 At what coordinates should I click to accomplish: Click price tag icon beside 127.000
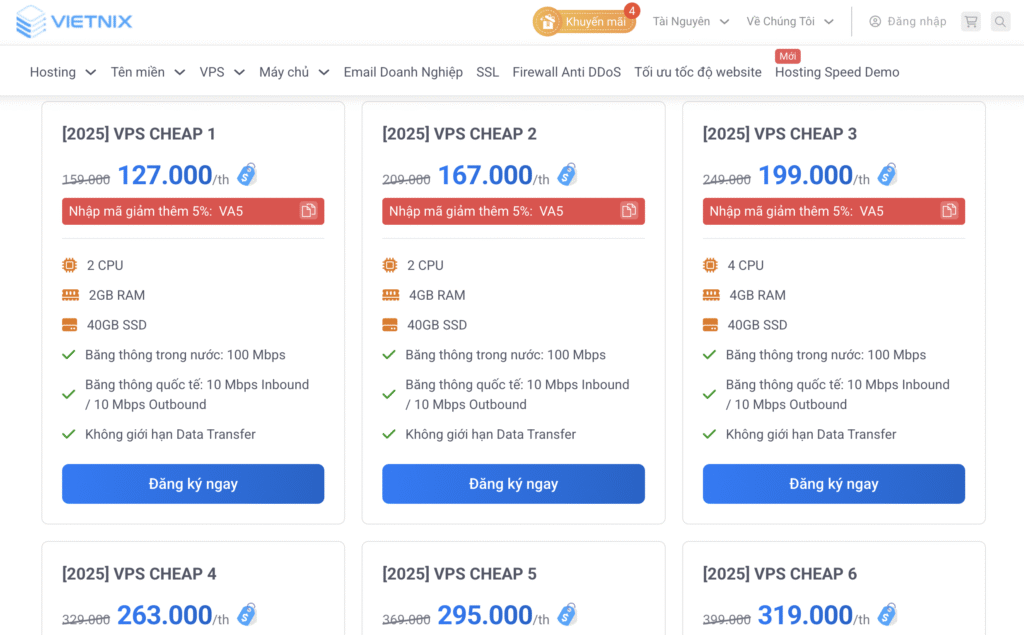247,175
